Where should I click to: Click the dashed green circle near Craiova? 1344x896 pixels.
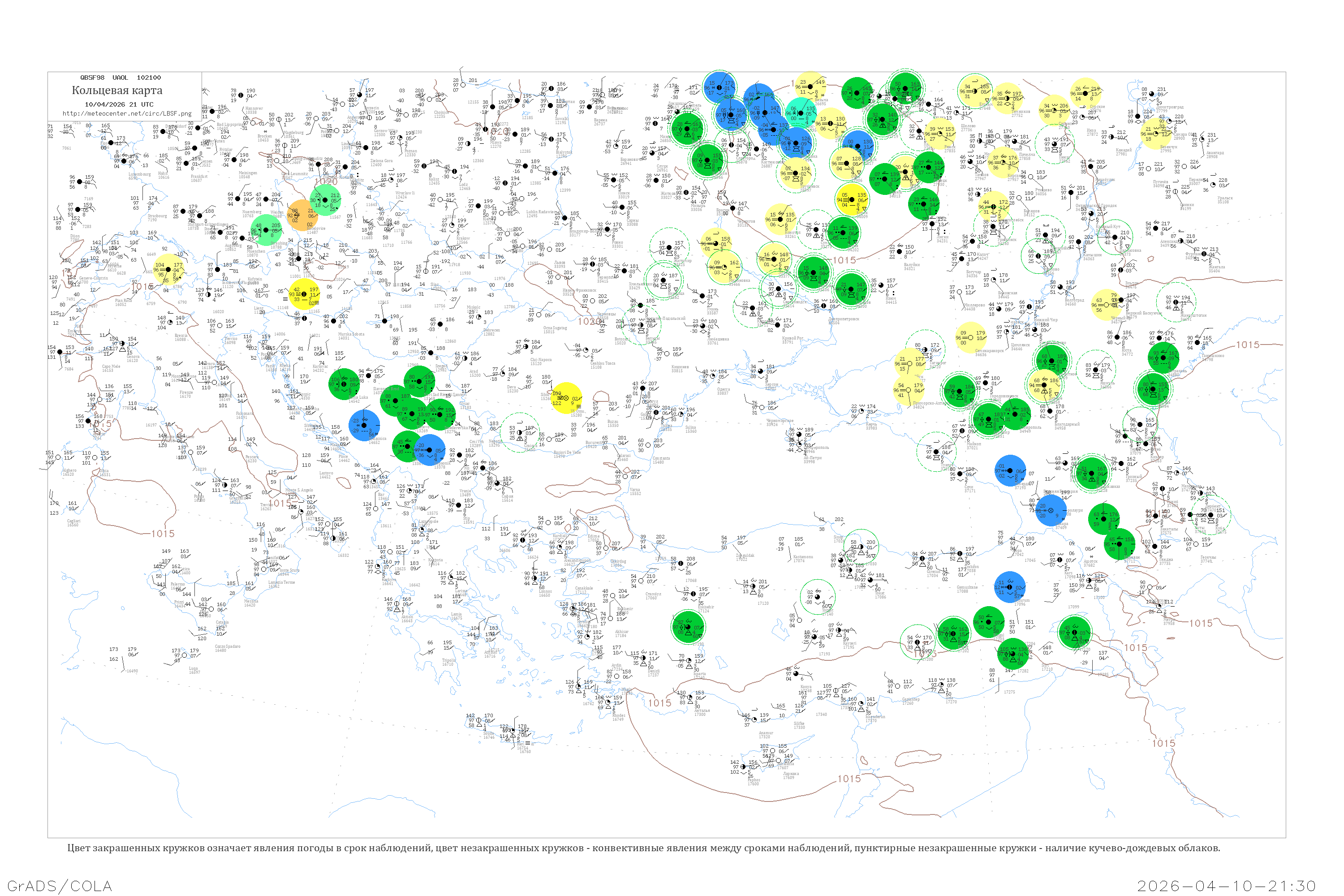519,432
